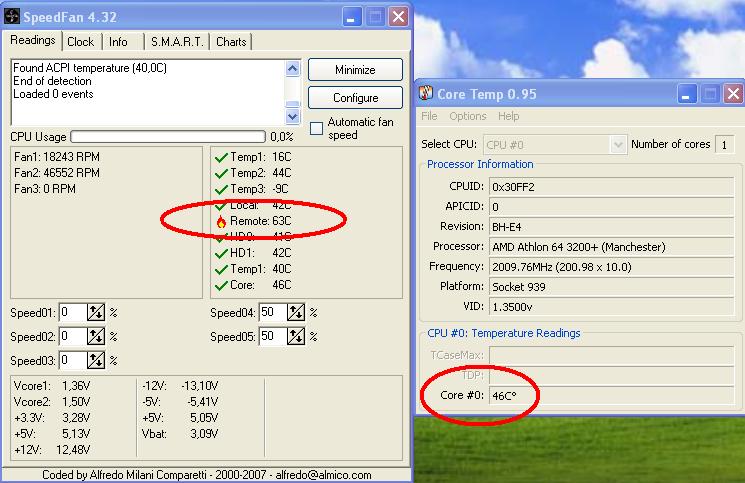The image size is (745, 483).
Task: Click the Vcore2: 1,50V reading
Action: tap(52, 402)
